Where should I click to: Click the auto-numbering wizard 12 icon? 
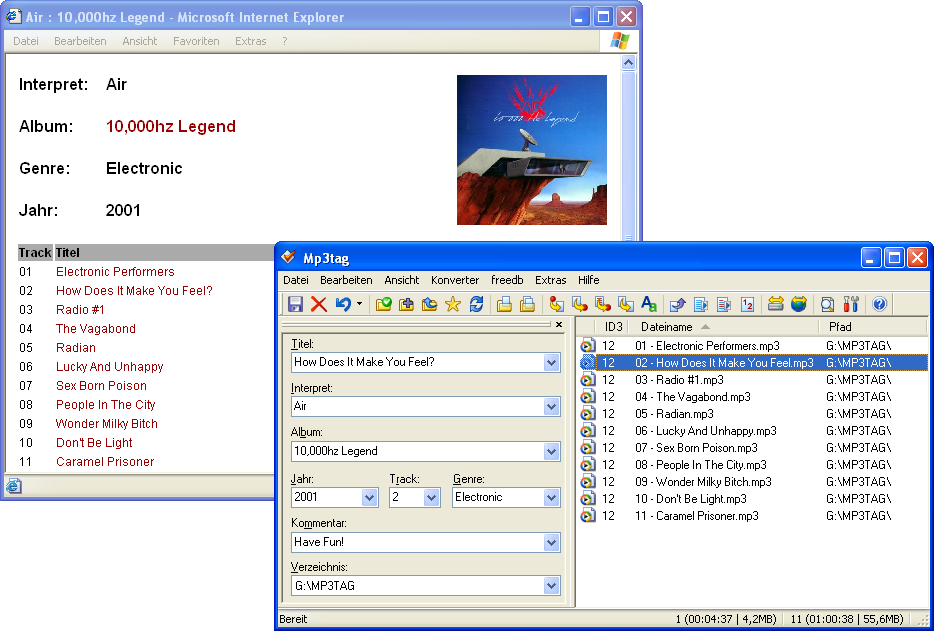coord(748,304)
